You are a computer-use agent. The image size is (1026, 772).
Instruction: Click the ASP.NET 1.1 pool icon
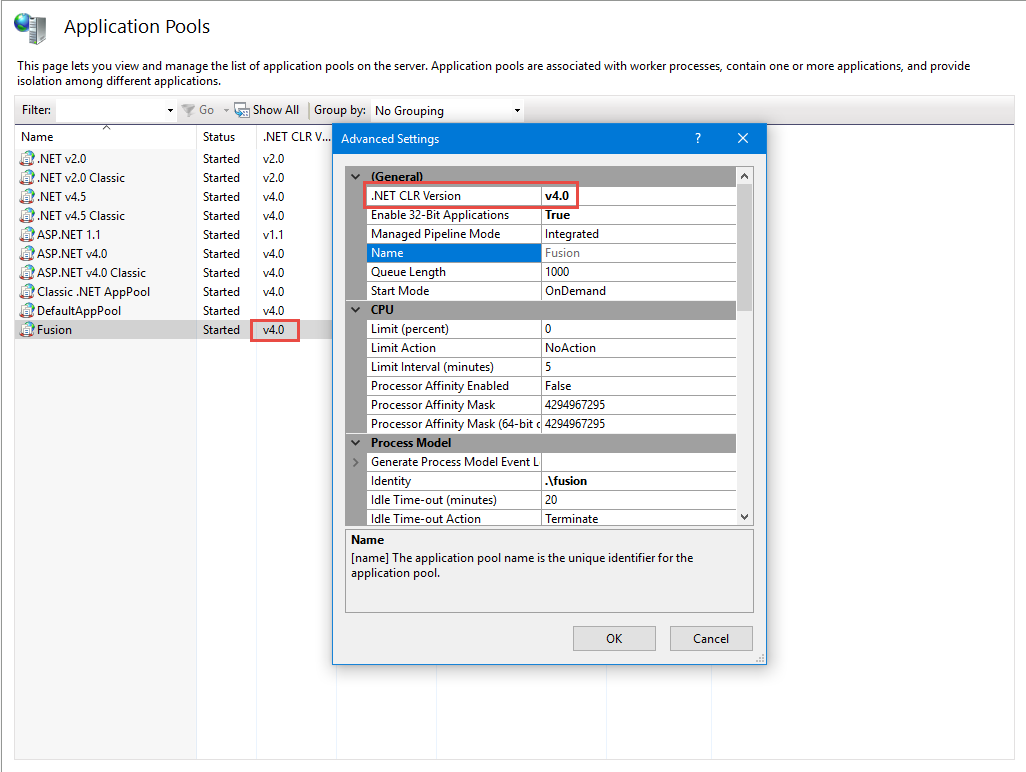(x=27, y=234)
